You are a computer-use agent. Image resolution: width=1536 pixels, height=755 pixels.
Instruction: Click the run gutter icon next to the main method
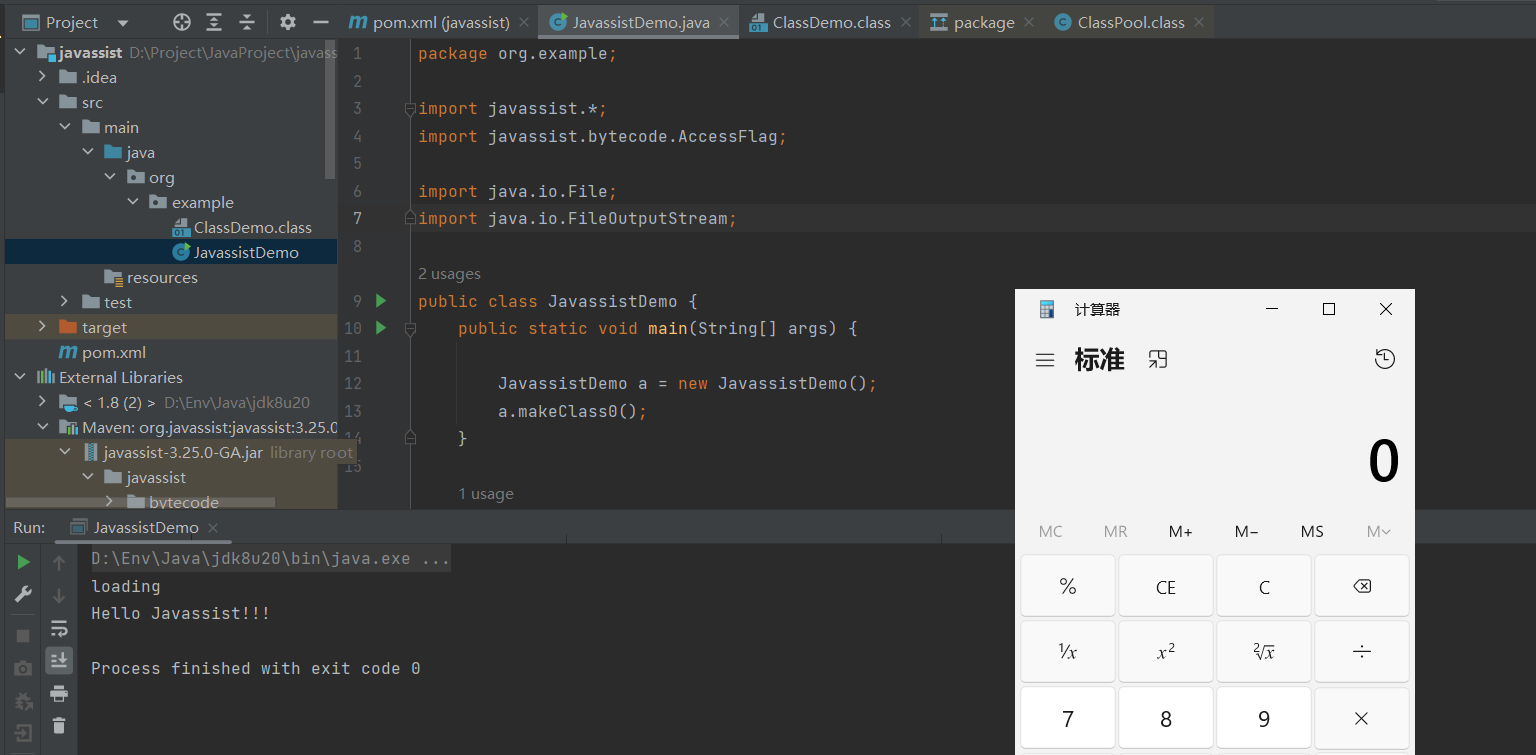(x=380, y=328)
